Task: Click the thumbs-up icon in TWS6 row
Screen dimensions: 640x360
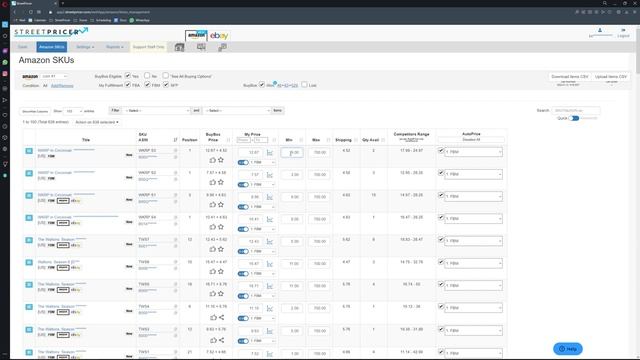Action: (x=213, y=271)
